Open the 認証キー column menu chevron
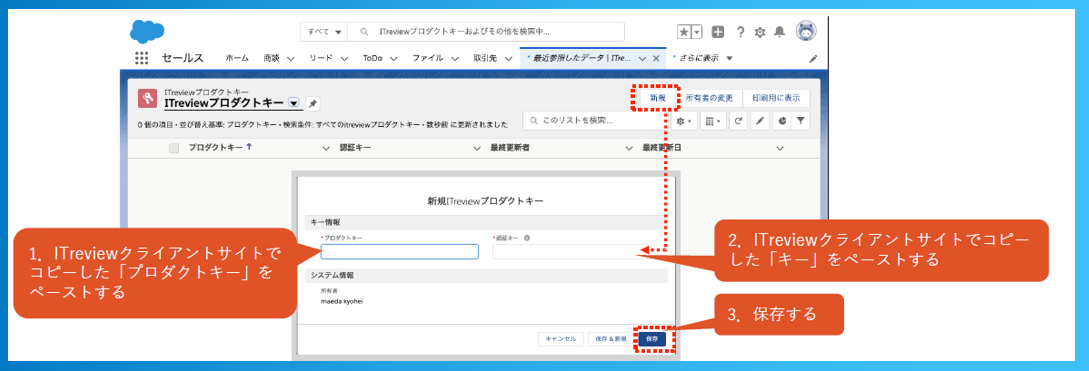This screenshot has height=371, width=1089. 477,149
